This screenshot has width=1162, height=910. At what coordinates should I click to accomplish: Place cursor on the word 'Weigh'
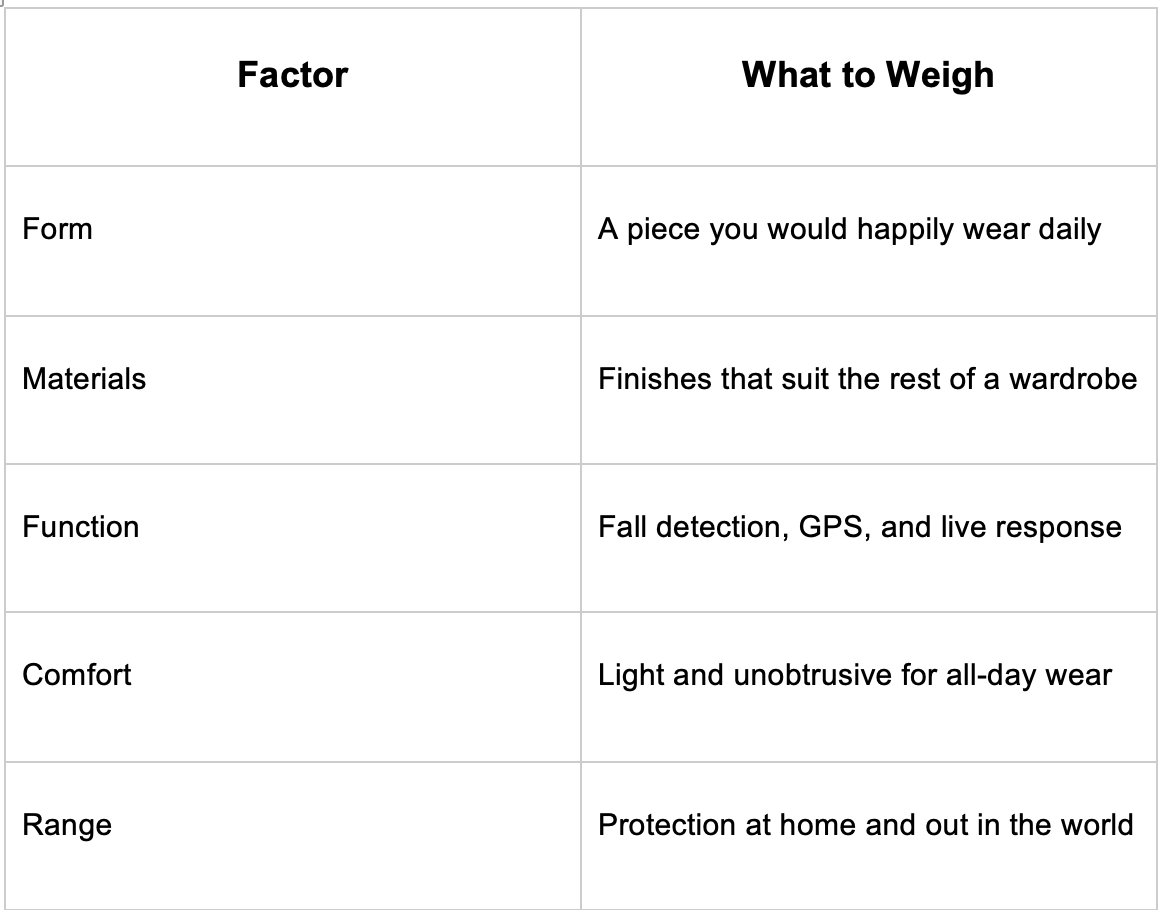click(x=940, y=75)
